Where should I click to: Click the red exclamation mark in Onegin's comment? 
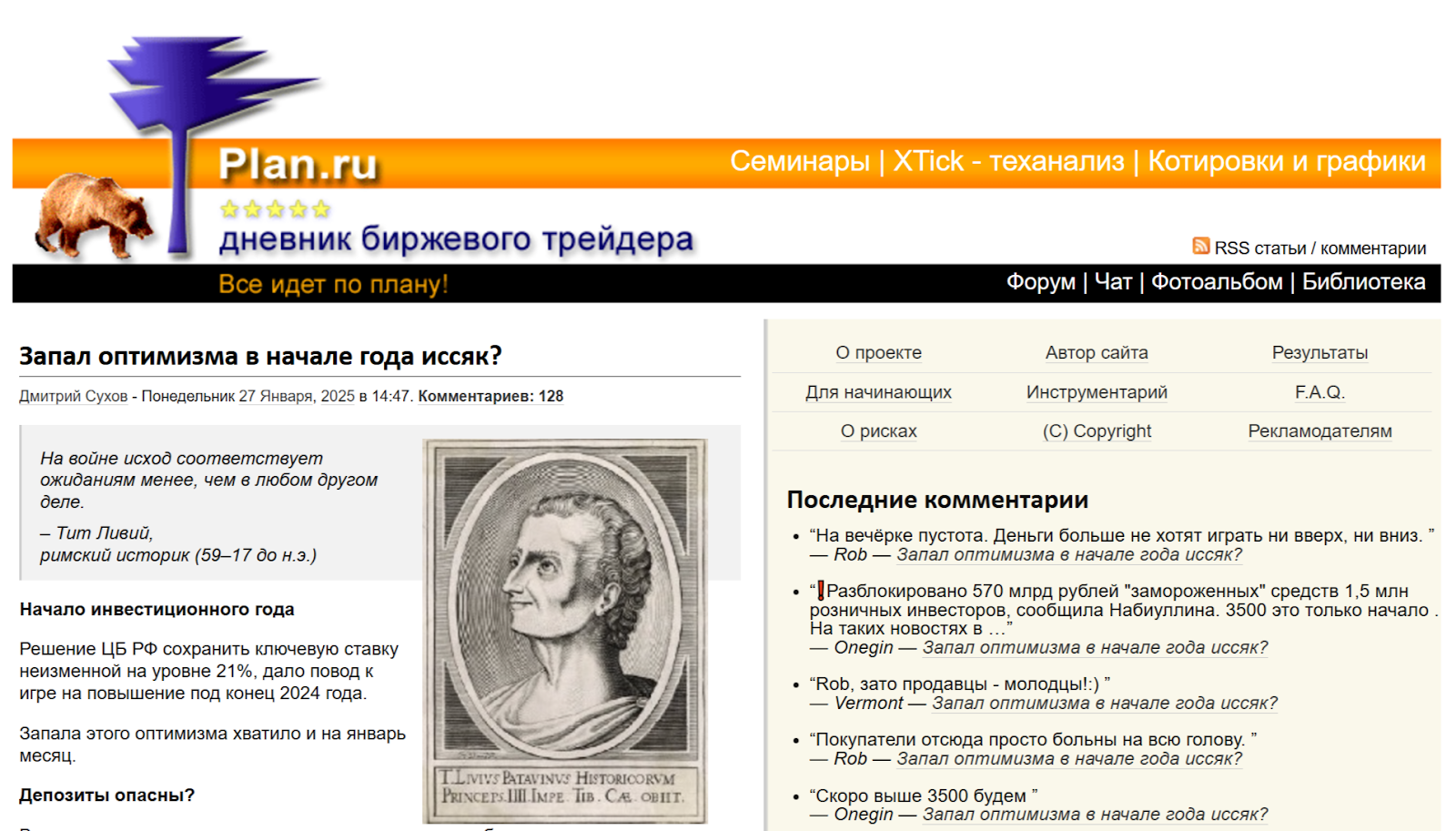820,591
